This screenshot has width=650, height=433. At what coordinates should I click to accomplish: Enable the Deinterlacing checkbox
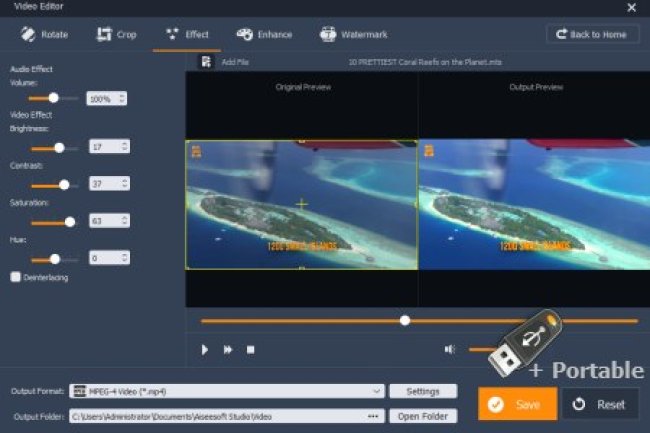(15, 277)
